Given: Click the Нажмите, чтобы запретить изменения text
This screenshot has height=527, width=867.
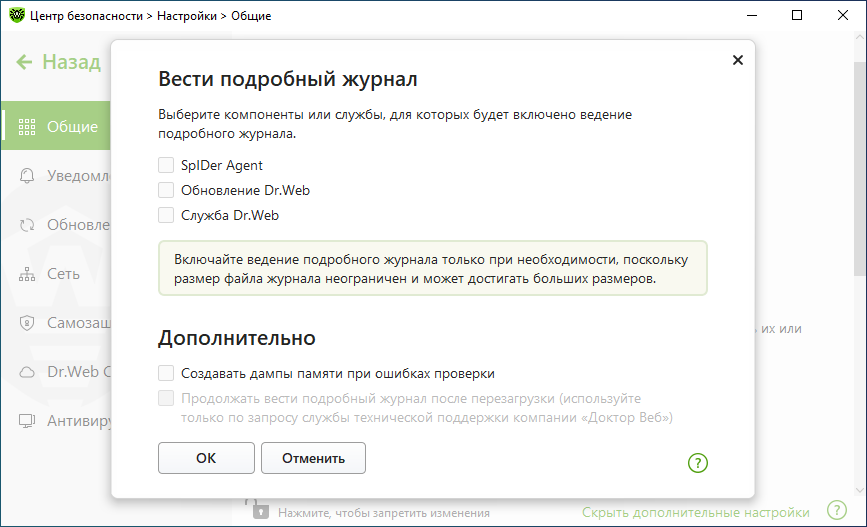Looking at the screenshot, I should [384, 513].
